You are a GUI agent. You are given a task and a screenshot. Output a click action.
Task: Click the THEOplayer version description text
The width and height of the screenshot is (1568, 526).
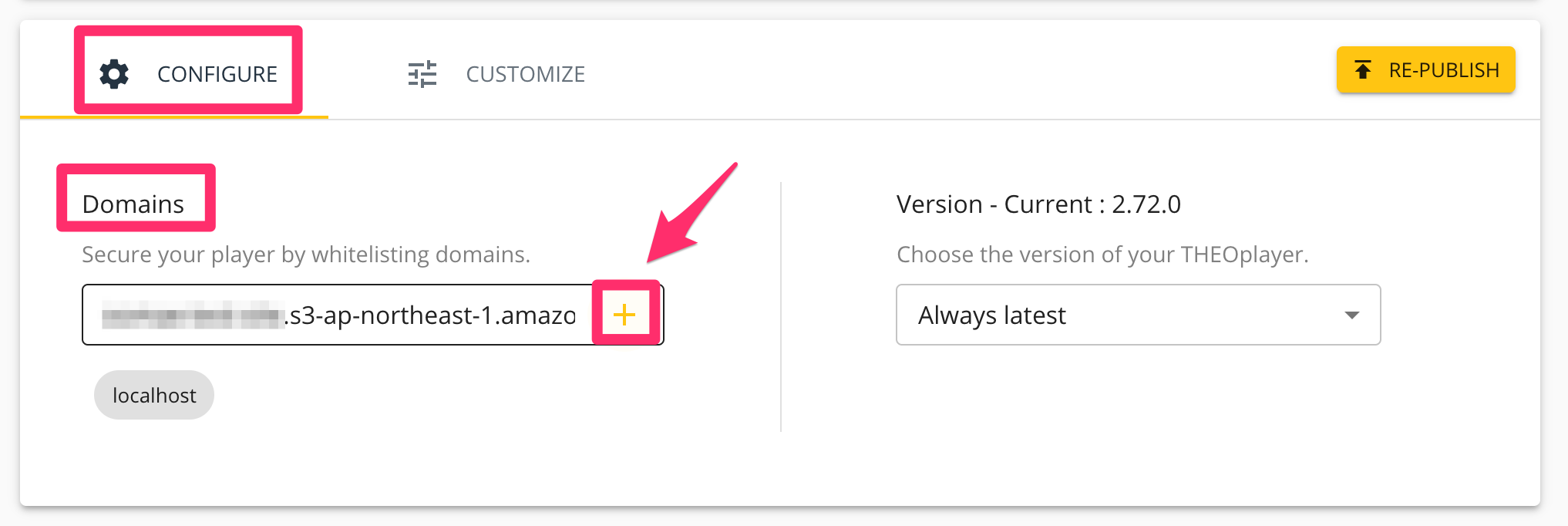click(x=1102, y=255)
